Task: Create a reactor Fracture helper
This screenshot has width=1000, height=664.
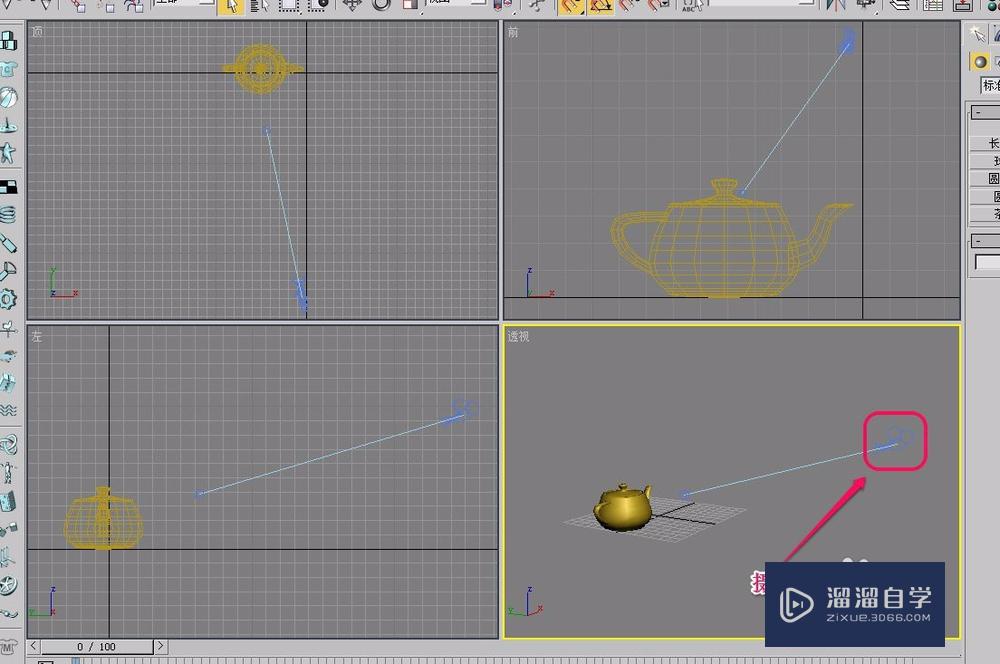Action: point(8,383)
